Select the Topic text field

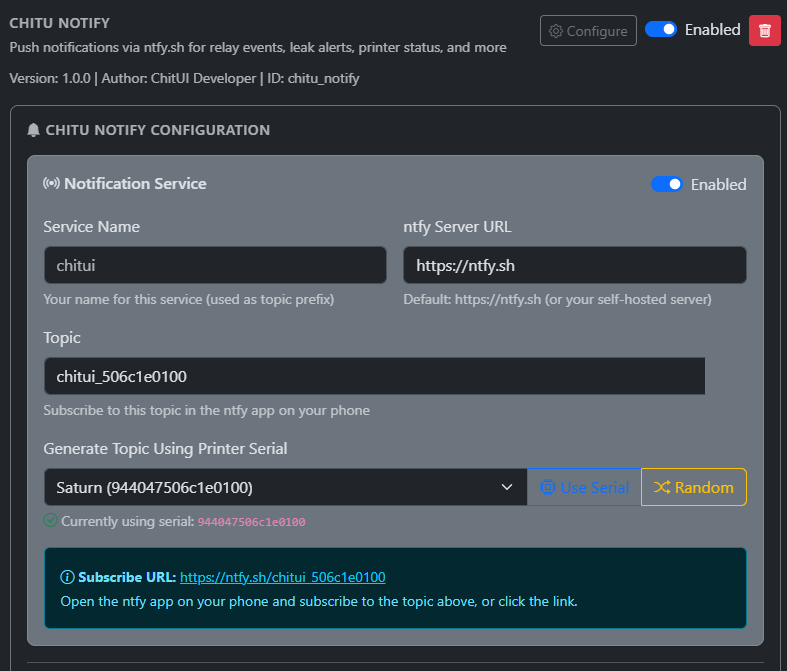tap(374, 376)
